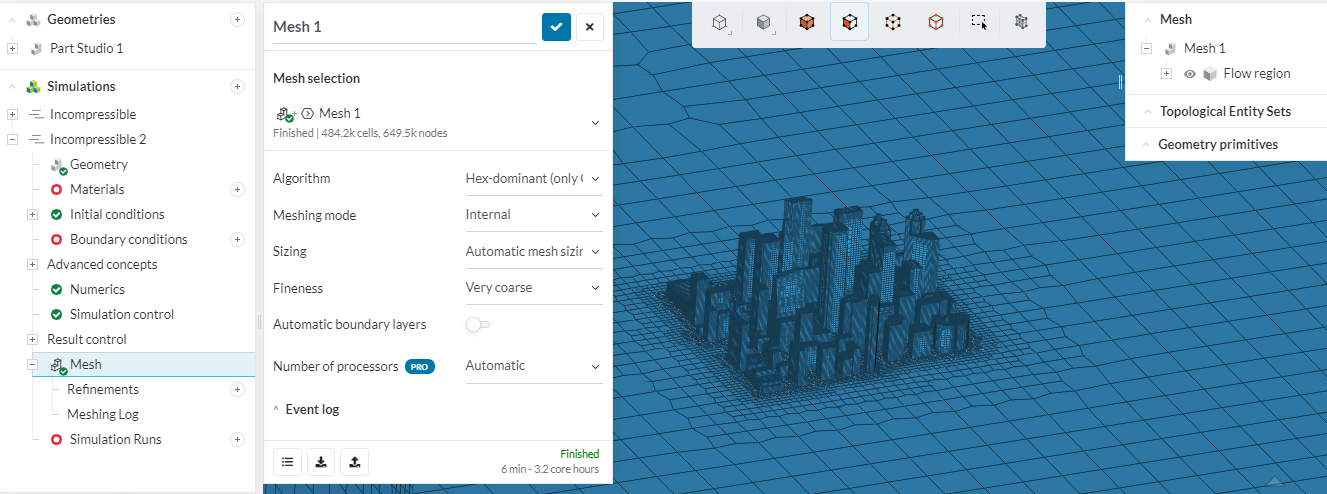This screenshot has height=494, width=1327.
Task: Open Numerics settings
Action: point(97,289)
